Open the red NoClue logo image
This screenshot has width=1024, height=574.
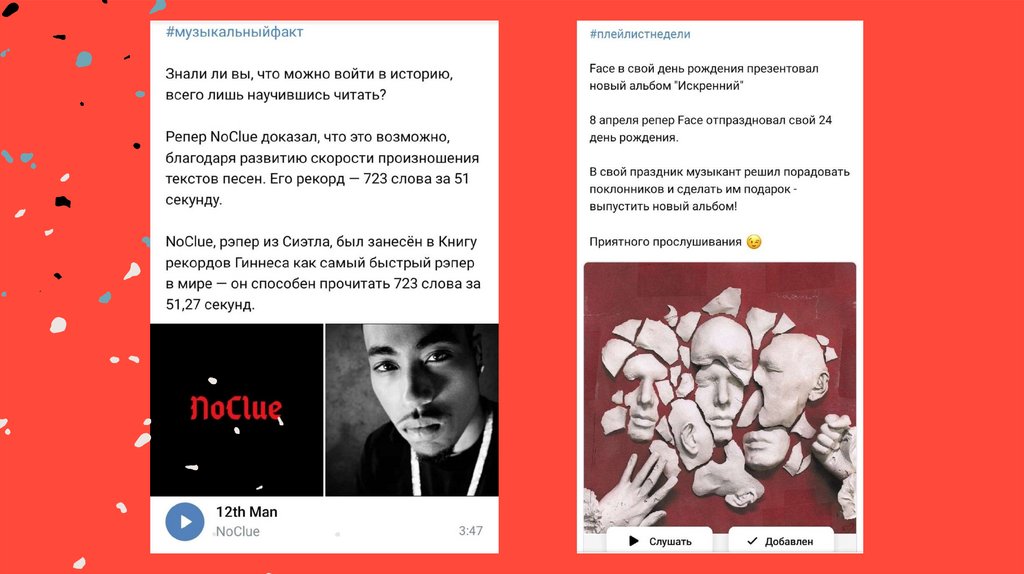coord(236,409)
